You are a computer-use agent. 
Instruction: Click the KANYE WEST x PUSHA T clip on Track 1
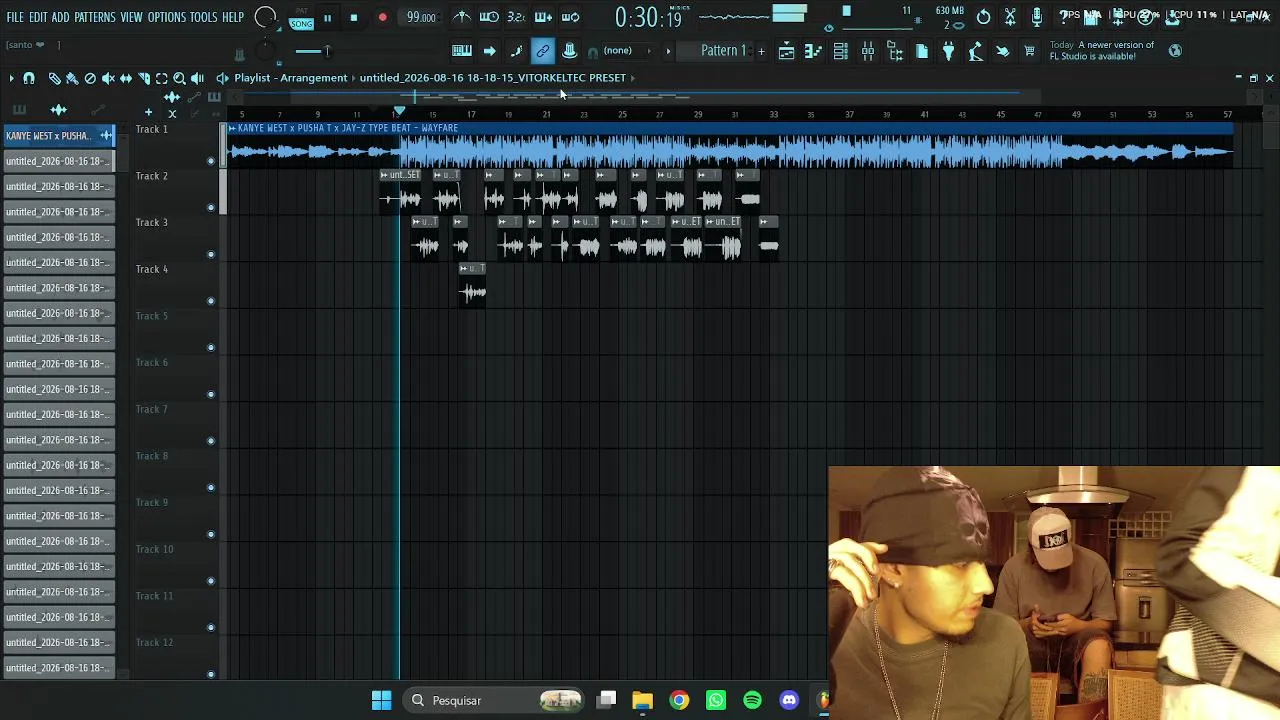pyautogui.click(x=730, y=144)
